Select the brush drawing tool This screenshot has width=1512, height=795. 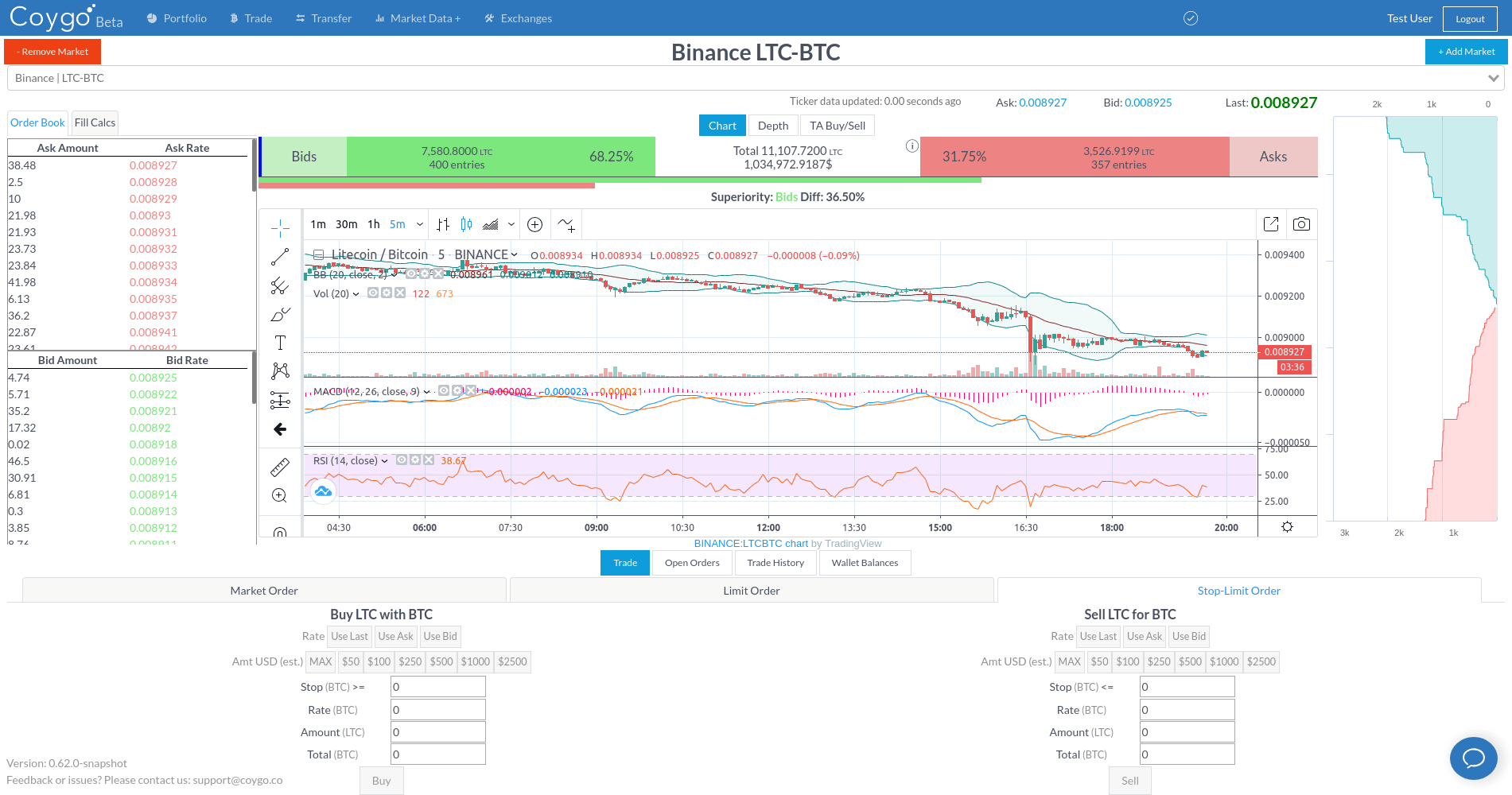pyautogui.click(x=280, y=315)
